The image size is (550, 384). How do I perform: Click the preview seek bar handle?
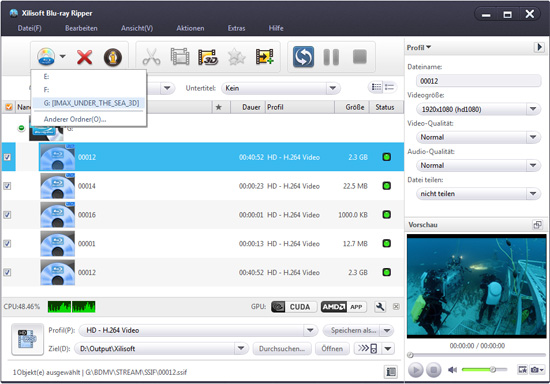point(410,355)
